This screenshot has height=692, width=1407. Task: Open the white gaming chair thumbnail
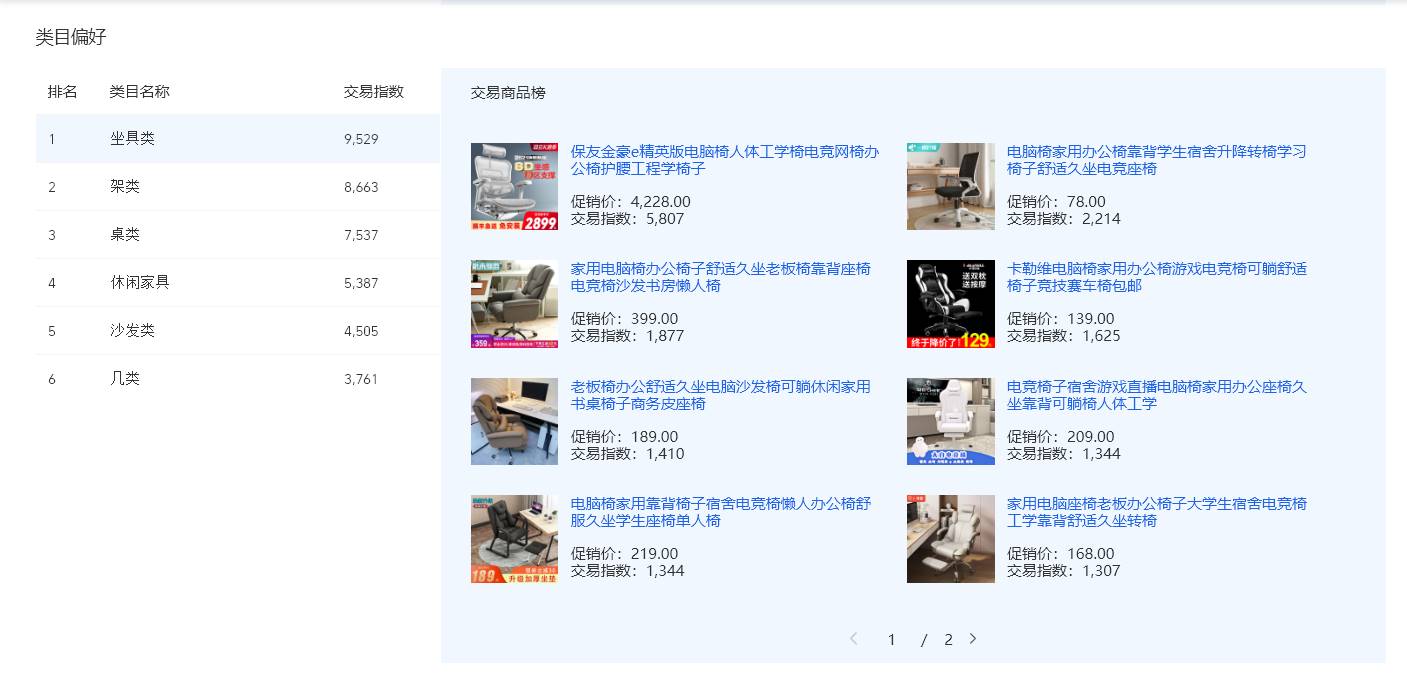click(x=950, y=421)
